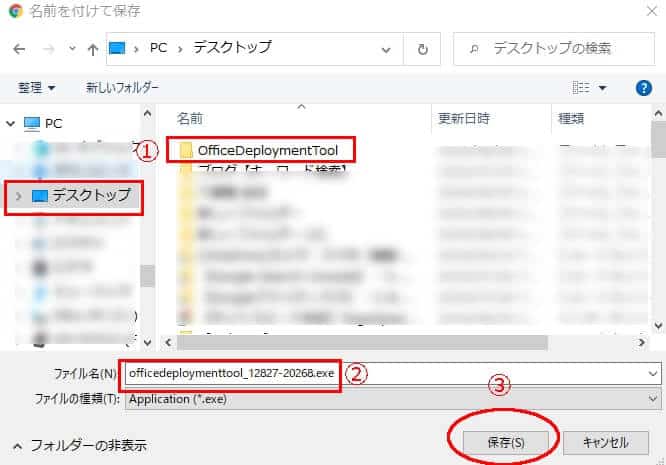Sort by the 種類 column header
Viewport: 666px width, 465px height.
(571, 118)
